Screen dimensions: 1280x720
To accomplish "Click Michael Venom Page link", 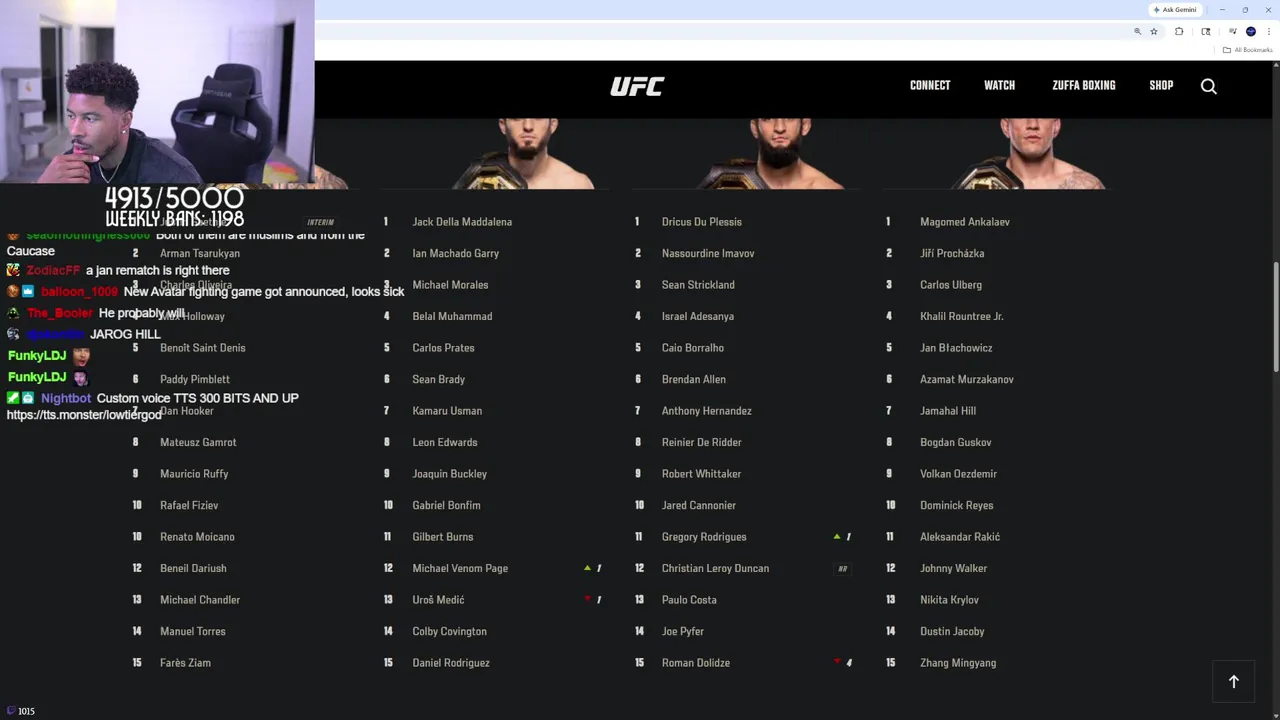I will [x=460, y=568].
